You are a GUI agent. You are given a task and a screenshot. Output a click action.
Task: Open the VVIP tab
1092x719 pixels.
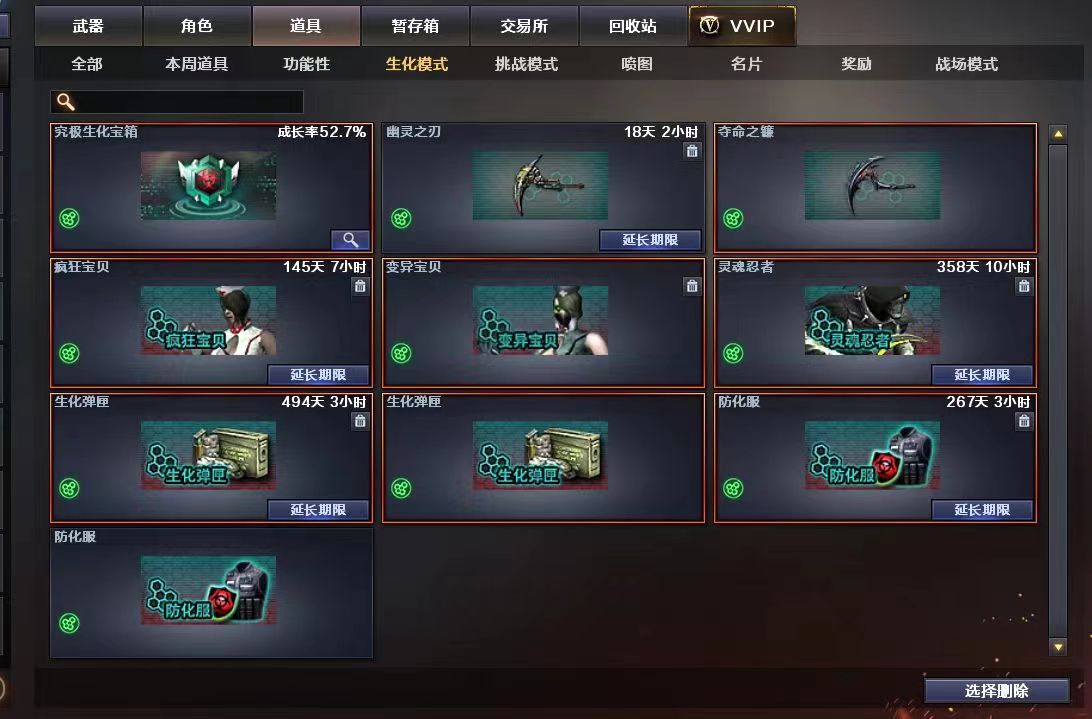pyautogui.click(x=742, y=26)
